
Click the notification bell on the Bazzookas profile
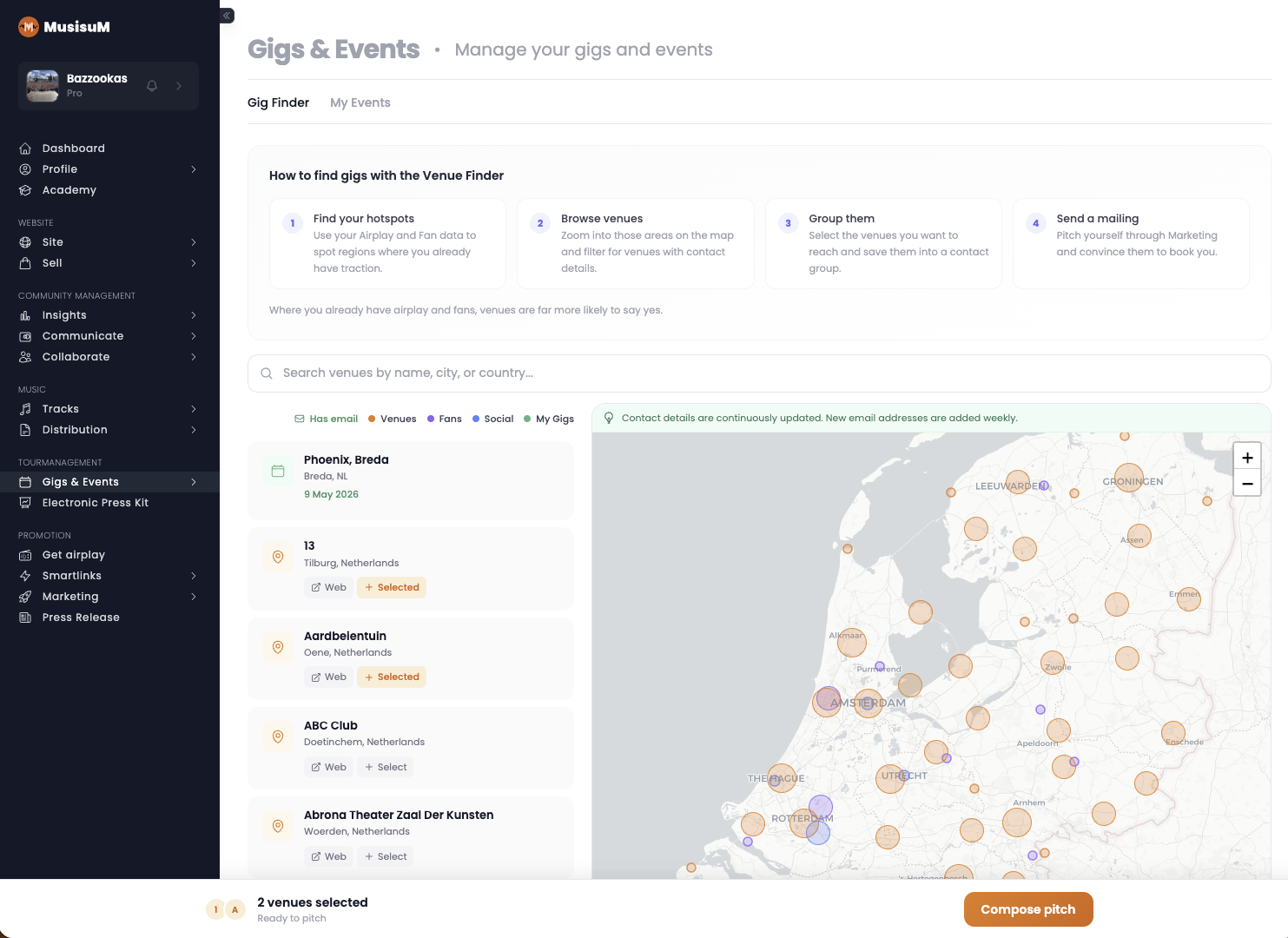click(x=151, y=85)
